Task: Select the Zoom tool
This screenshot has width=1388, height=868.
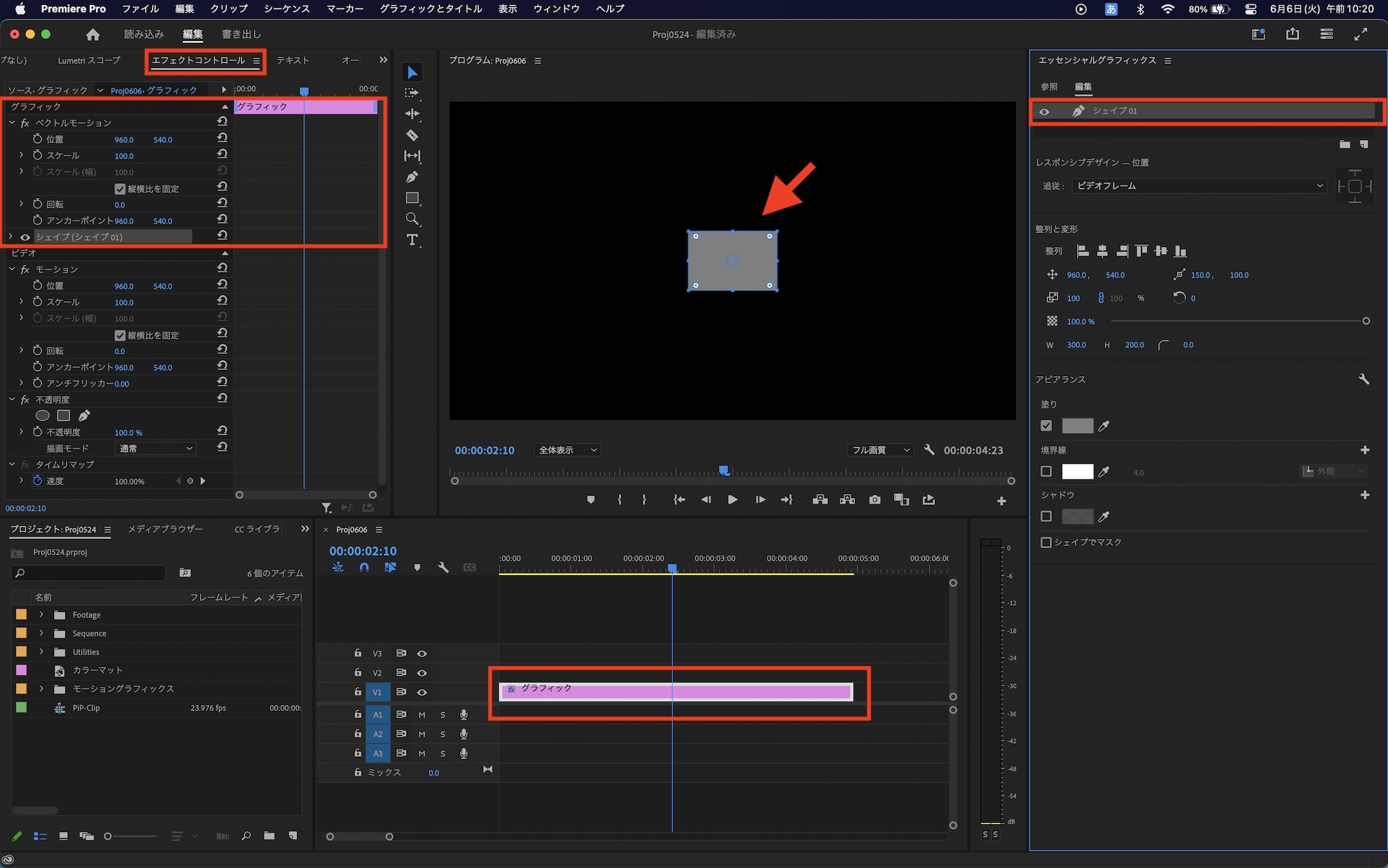Action: tap(412, 219)
